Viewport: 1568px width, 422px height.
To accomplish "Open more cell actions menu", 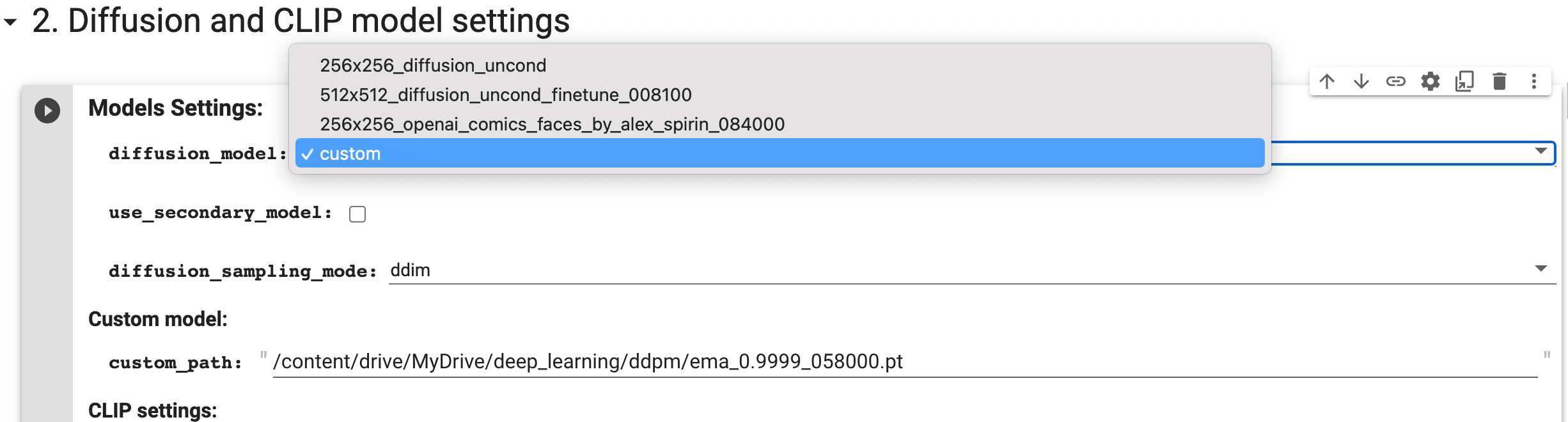I will (x=1534, y=81).
